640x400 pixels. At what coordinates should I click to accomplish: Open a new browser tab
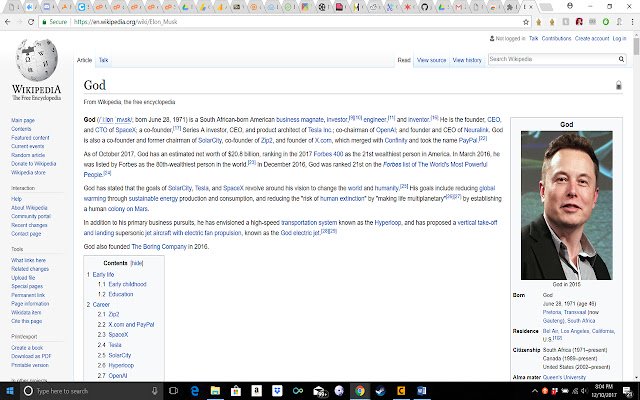click(545, 7)
